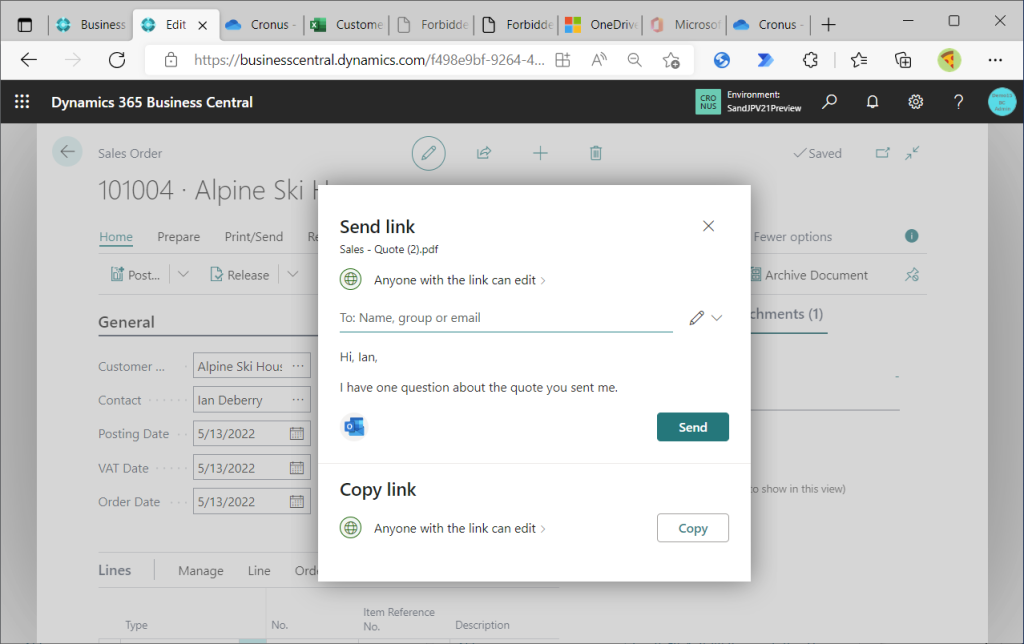1024x644 pixels.
Task: Open the settings gear in Business Central
Action: tap(916, 102)
